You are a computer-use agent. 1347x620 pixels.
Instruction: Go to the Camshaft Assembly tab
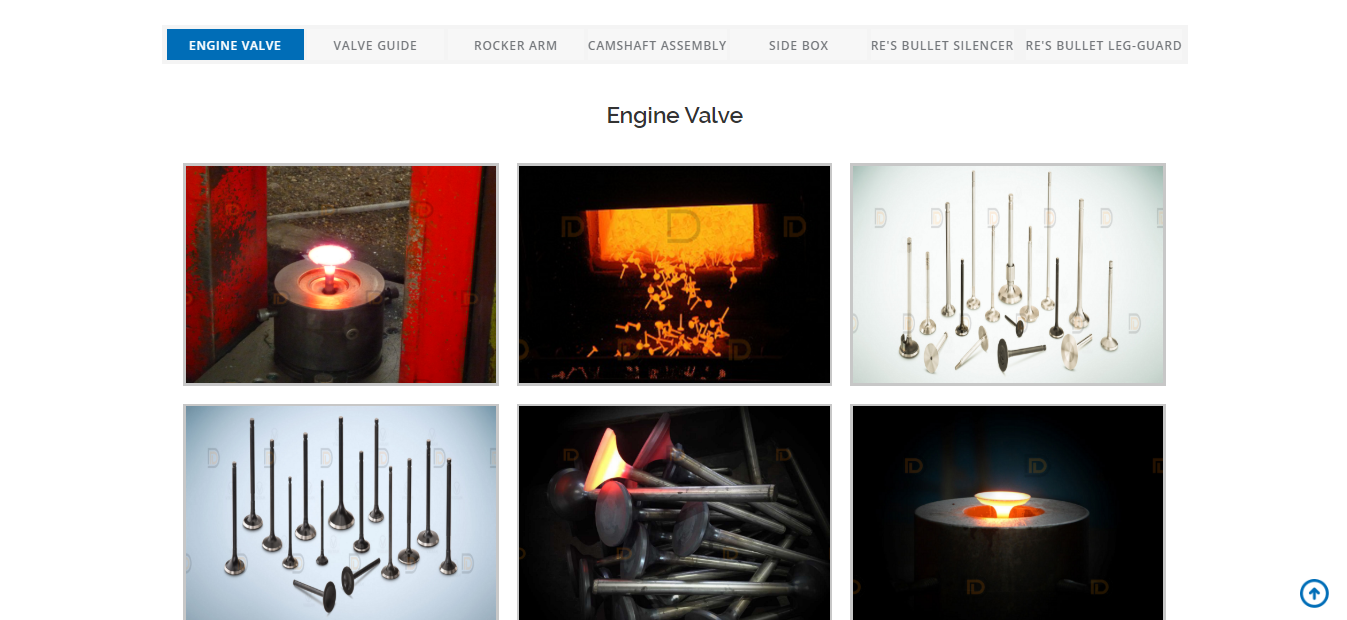[x=657, y=45]
